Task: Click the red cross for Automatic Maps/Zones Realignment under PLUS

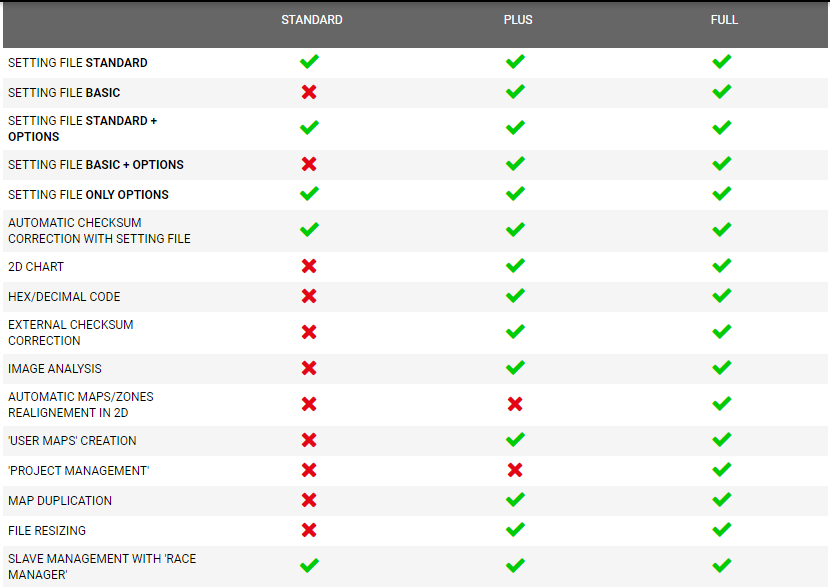Action: click(515, 404)
